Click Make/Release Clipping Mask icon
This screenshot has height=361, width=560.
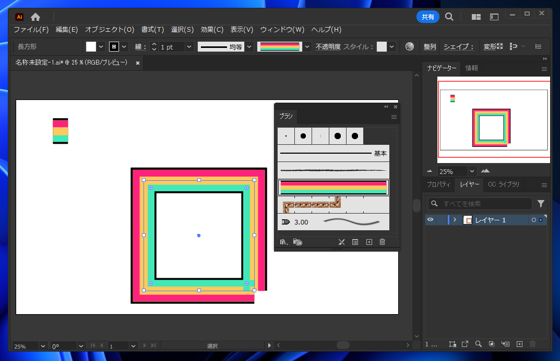click(x=492, y=344)
